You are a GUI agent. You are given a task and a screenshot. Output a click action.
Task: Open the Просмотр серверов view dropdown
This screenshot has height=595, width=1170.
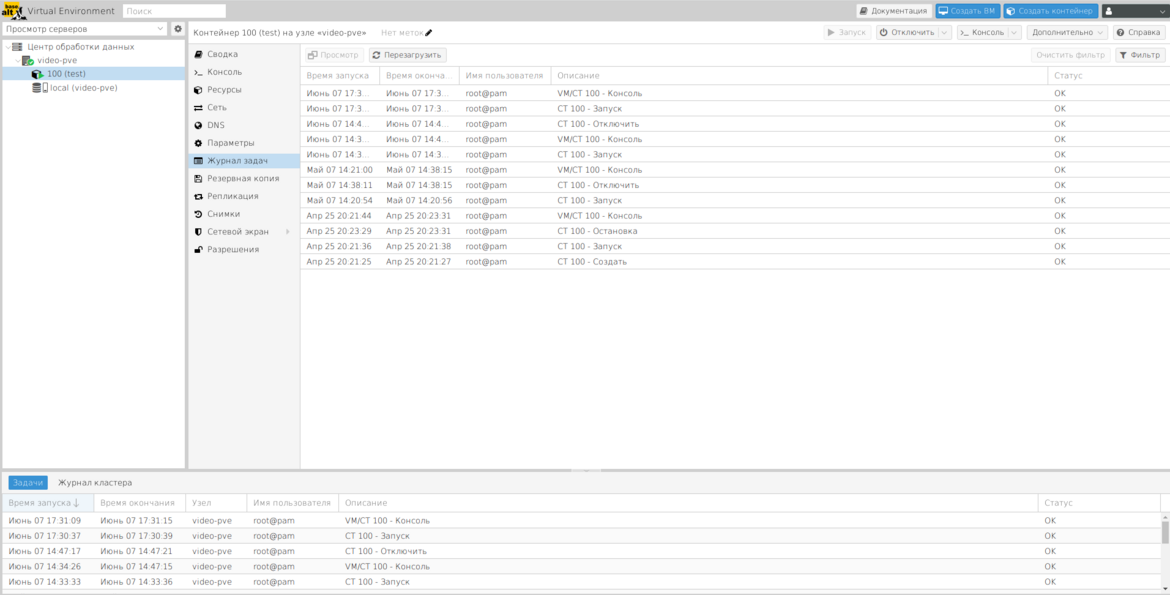click(x=84, y=29)
